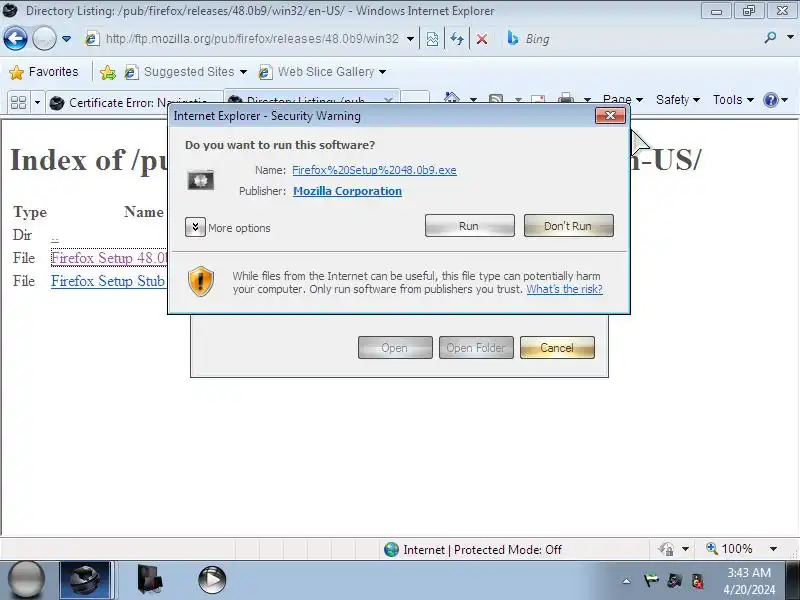800x600 pixels.
Task: Switch to the Directory Listing tab
Action: (310, 99)
